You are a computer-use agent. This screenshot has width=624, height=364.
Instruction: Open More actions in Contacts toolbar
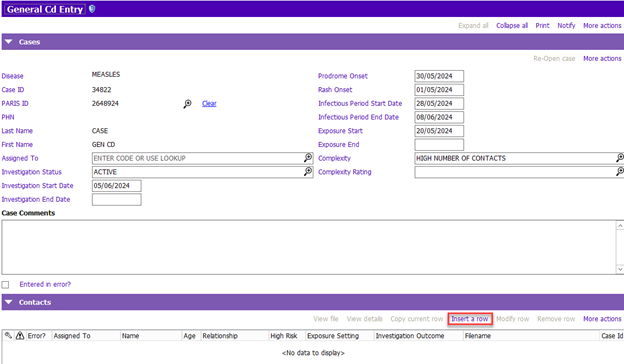pyautogui.click(x=602, y=319)
